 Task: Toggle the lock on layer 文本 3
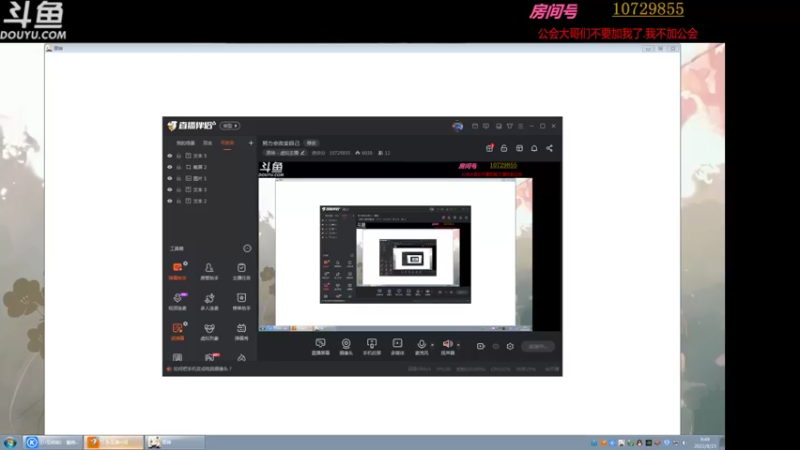pyautogui.click(x=179, y=189)
